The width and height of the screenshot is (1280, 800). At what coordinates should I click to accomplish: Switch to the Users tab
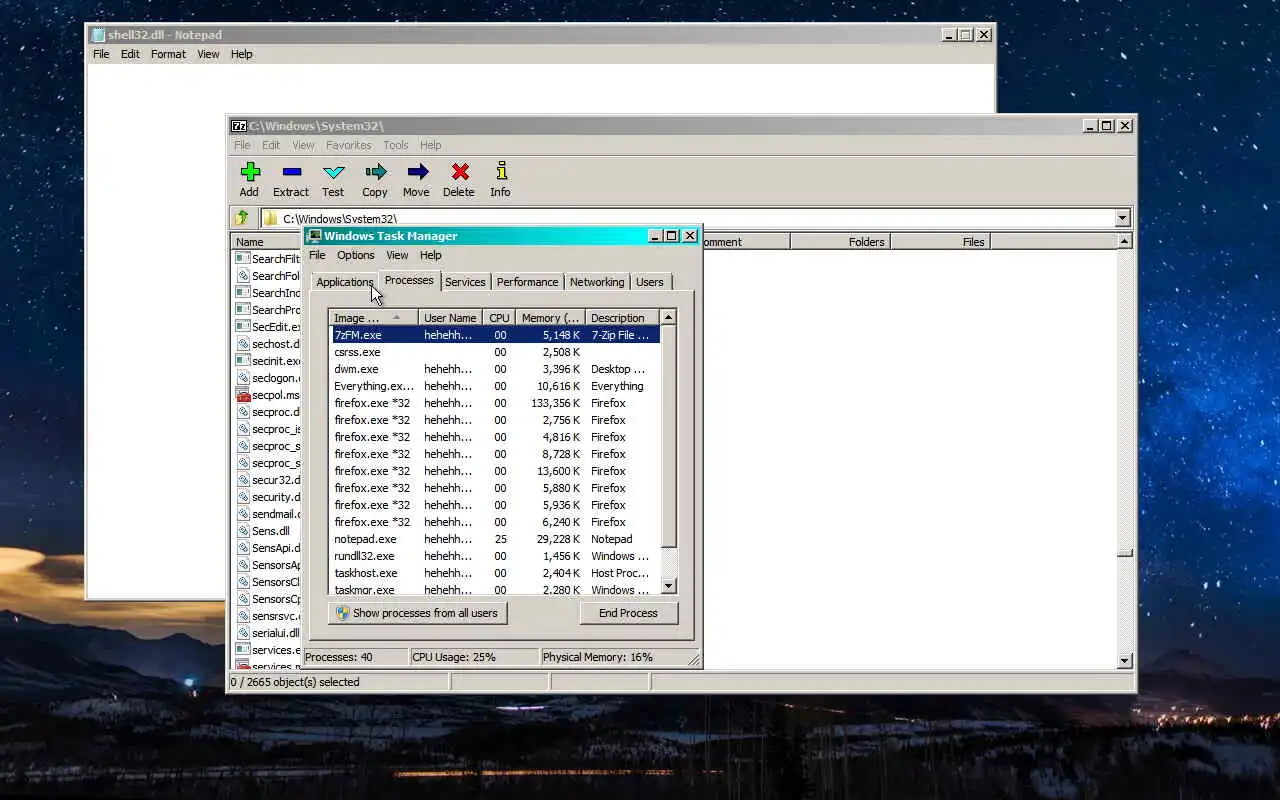(x=650, y=282)
